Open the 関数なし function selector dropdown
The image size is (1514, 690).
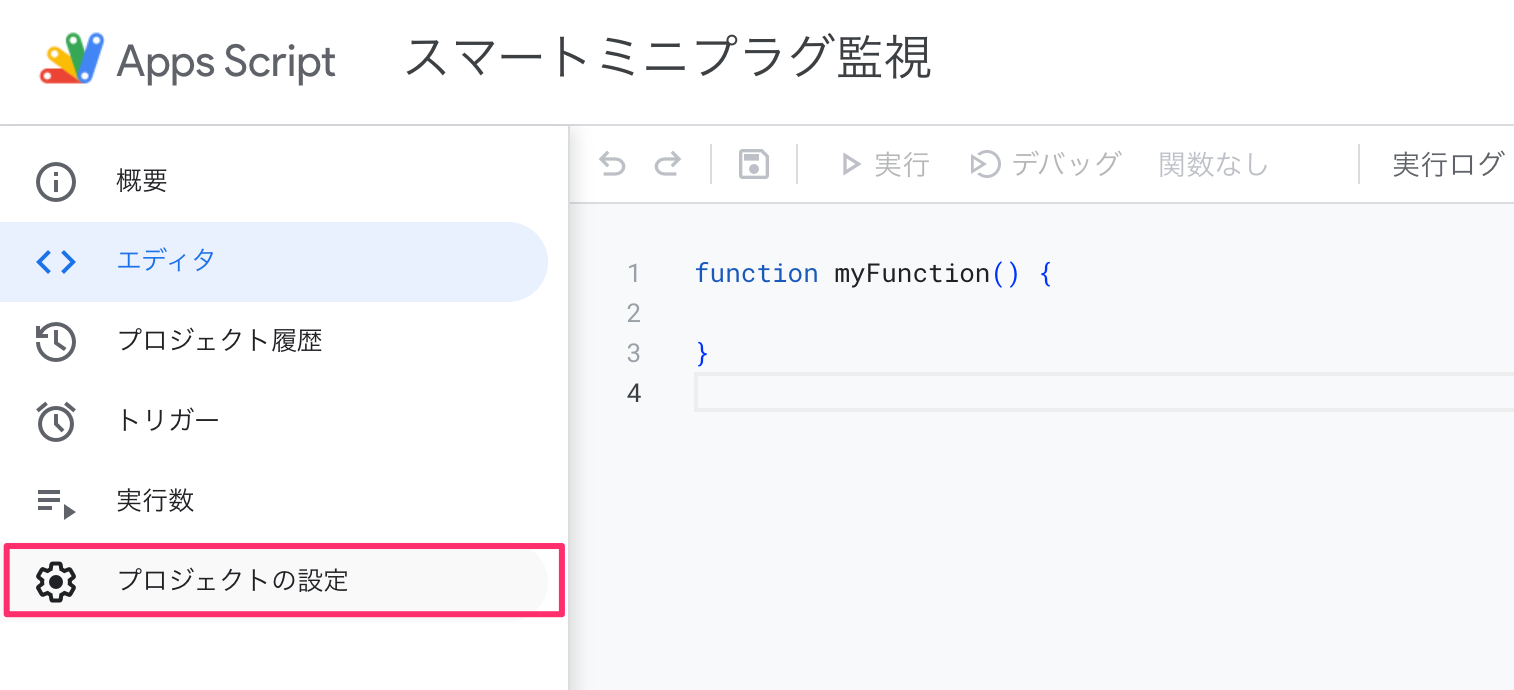coord(1212,164)
